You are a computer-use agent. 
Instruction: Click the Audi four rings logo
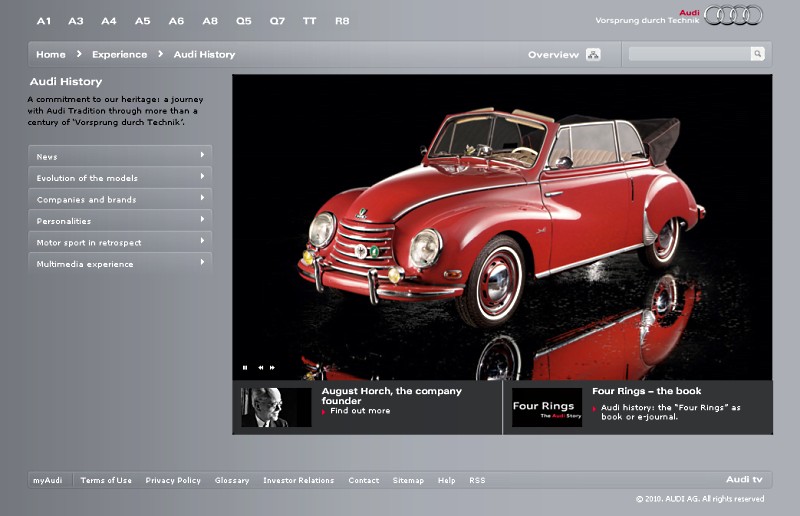tap(734, 15)
